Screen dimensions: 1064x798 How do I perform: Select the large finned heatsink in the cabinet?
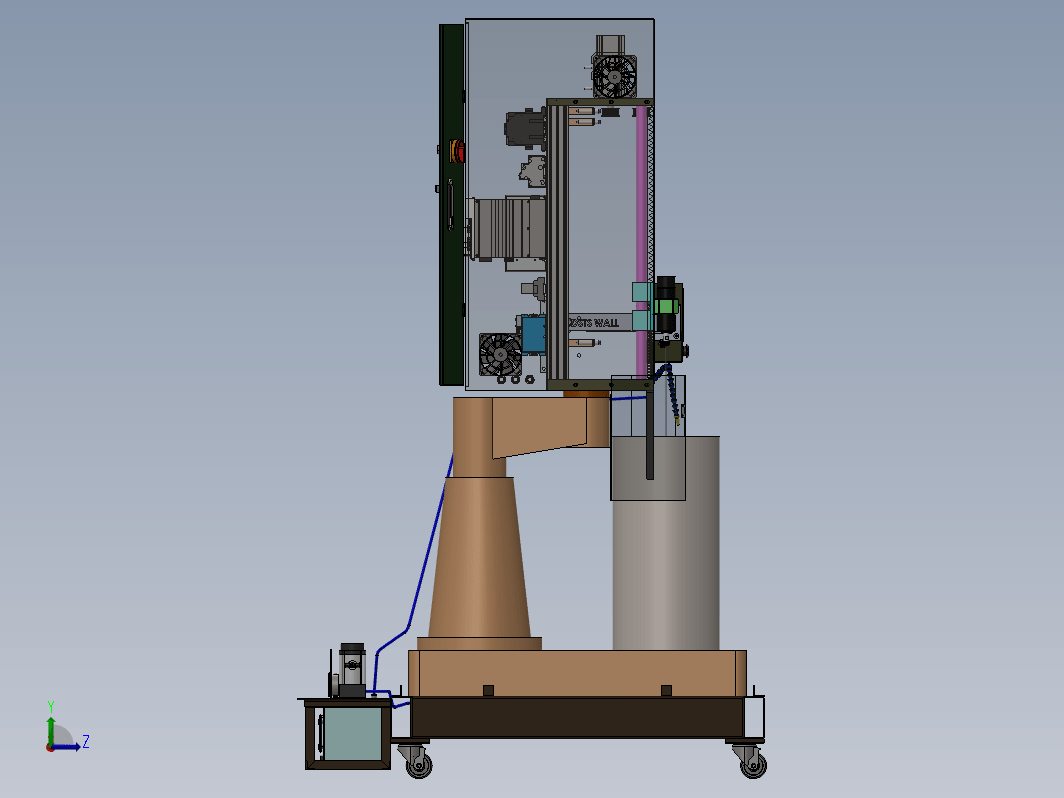point(510,229)
